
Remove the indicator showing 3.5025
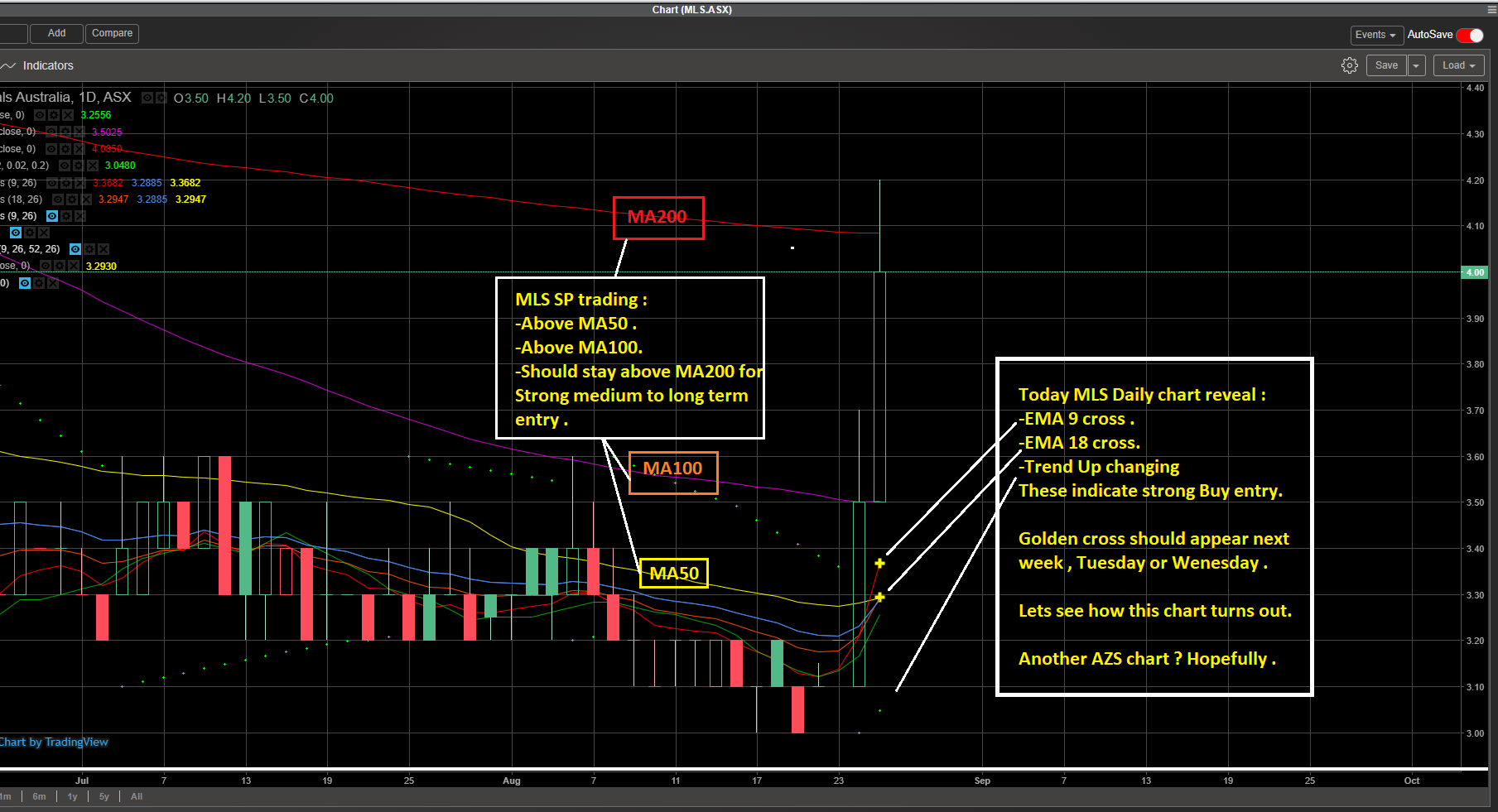coord(79,132)
